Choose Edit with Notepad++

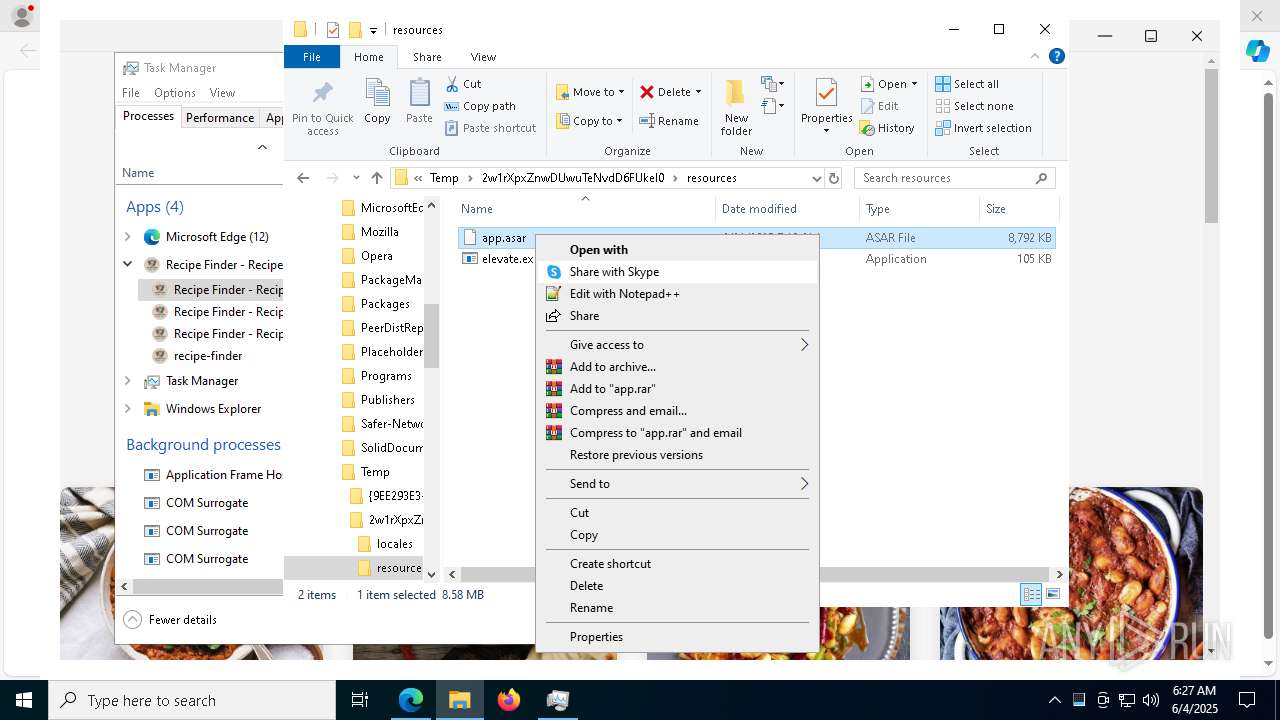click(677, 294)
